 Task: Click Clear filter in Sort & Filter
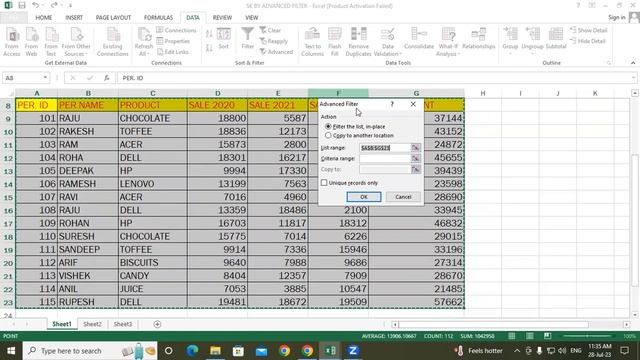click(x=270, y=30)
